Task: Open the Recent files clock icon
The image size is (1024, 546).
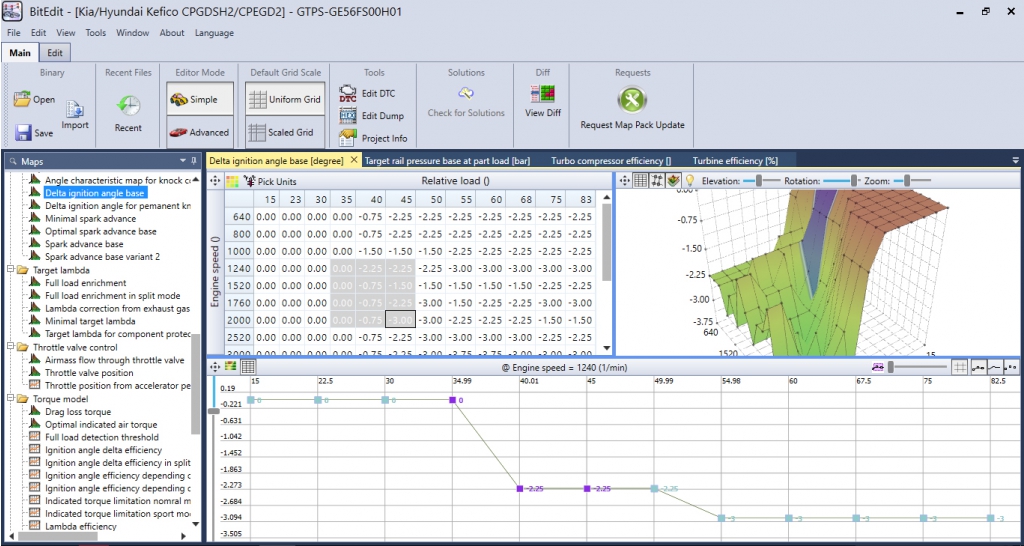Action: [x=129, y=106]
